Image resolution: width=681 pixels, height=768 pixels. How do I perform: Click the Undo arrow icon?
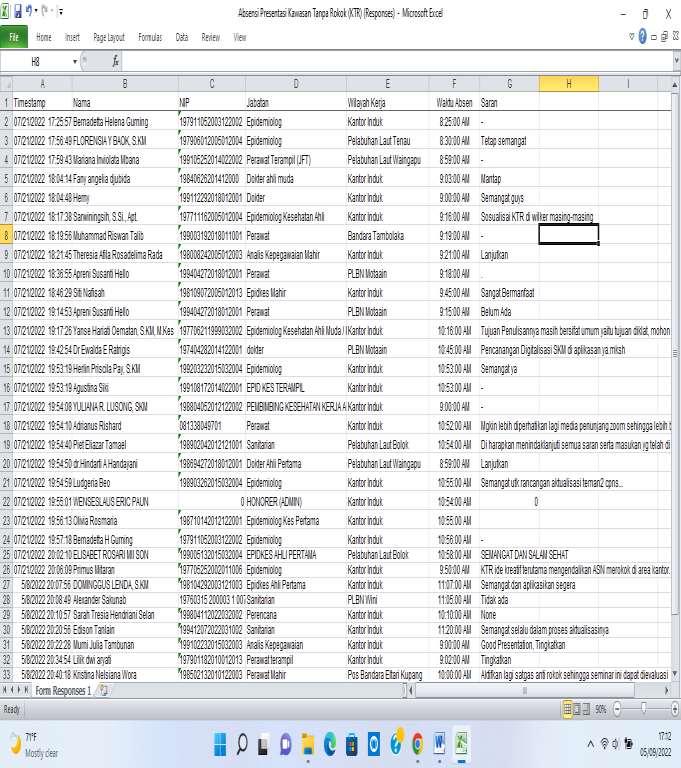pyautogui.click(x=29, y=10)
